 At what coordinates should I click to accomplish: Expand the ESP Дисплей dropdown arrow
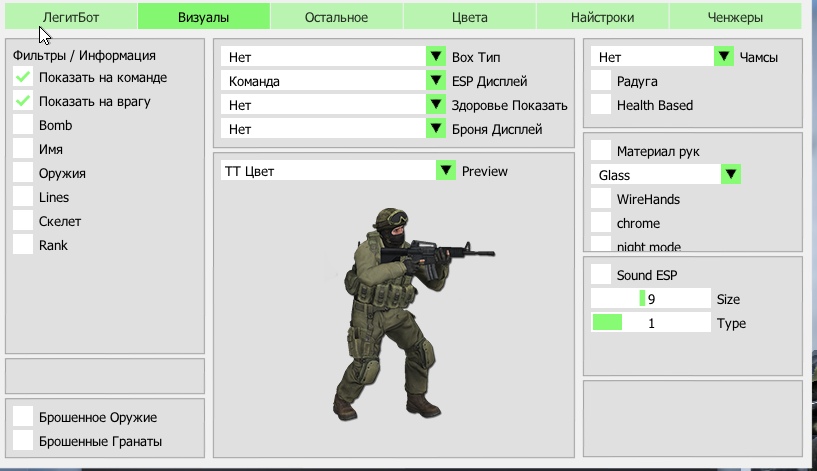436,80
